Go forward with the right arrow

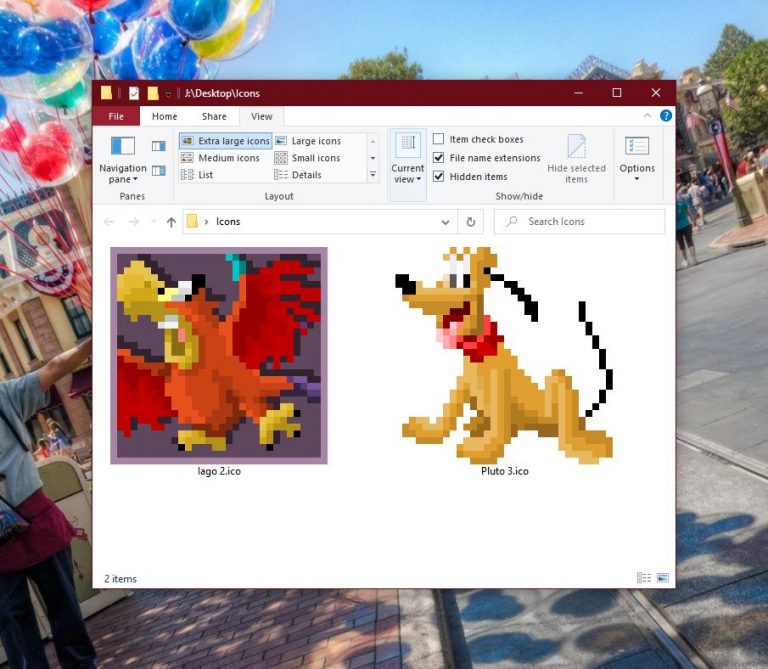coord(134,222)
